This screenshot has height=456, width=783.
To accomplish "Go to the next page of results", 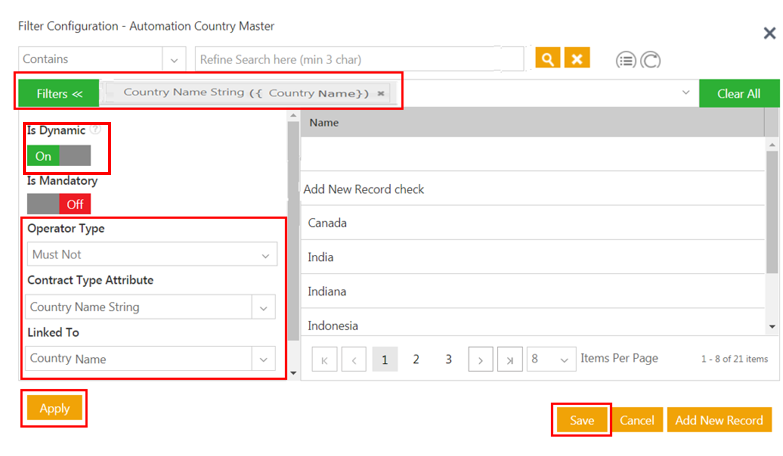I will [x=481, y=359].
